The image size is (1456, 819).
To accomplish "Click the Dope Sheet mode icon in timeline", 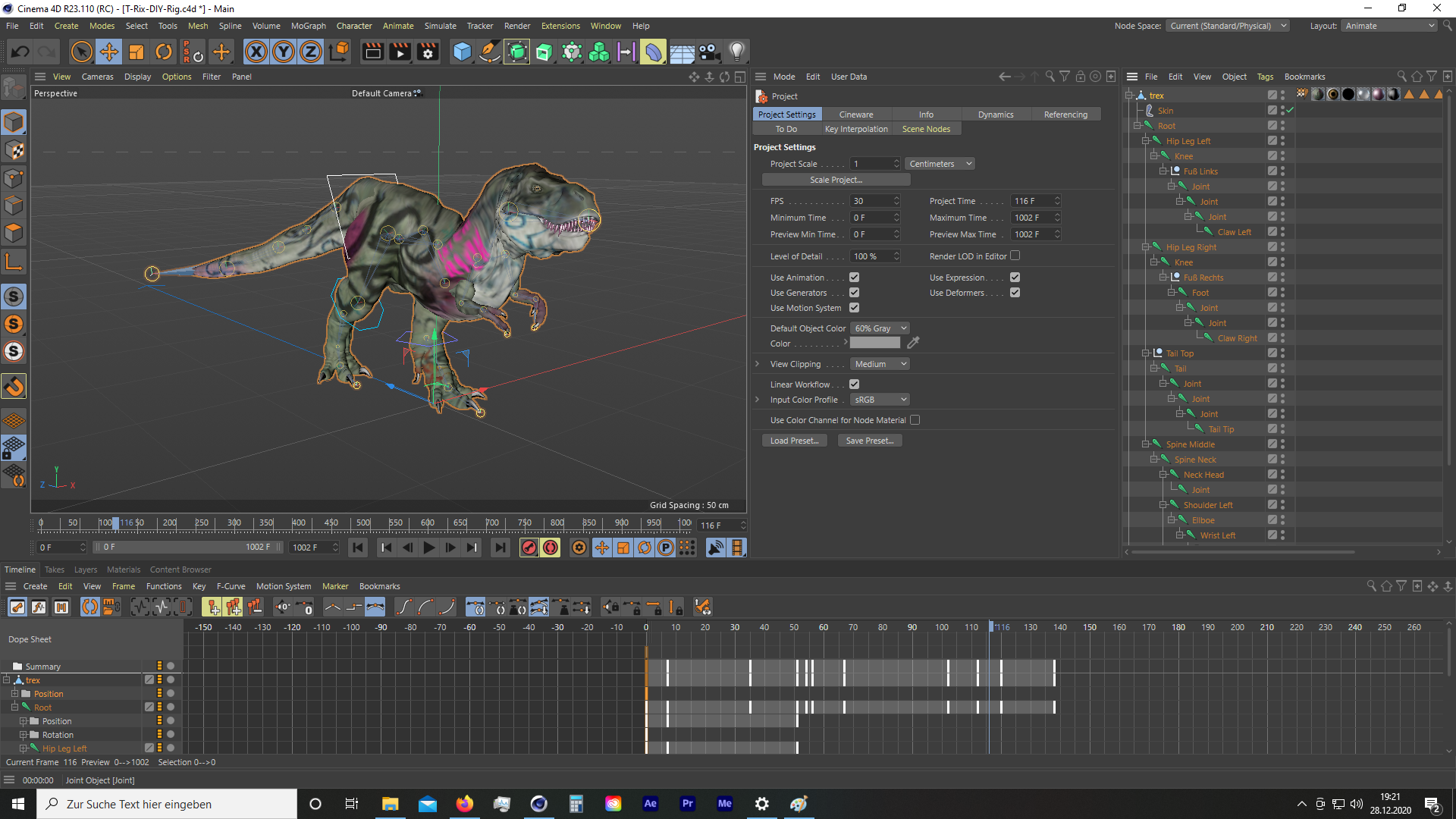I will tap(17, 607).
